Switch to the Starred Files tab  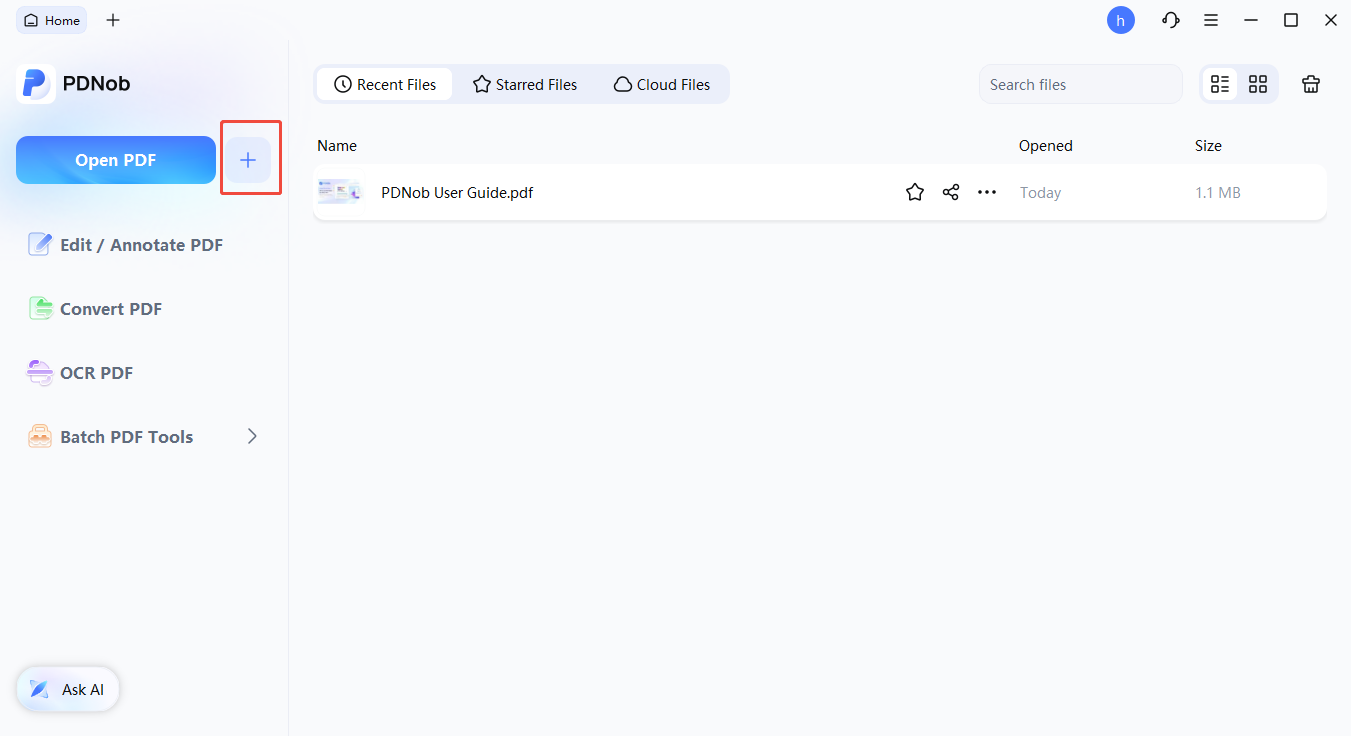[524, 84]
